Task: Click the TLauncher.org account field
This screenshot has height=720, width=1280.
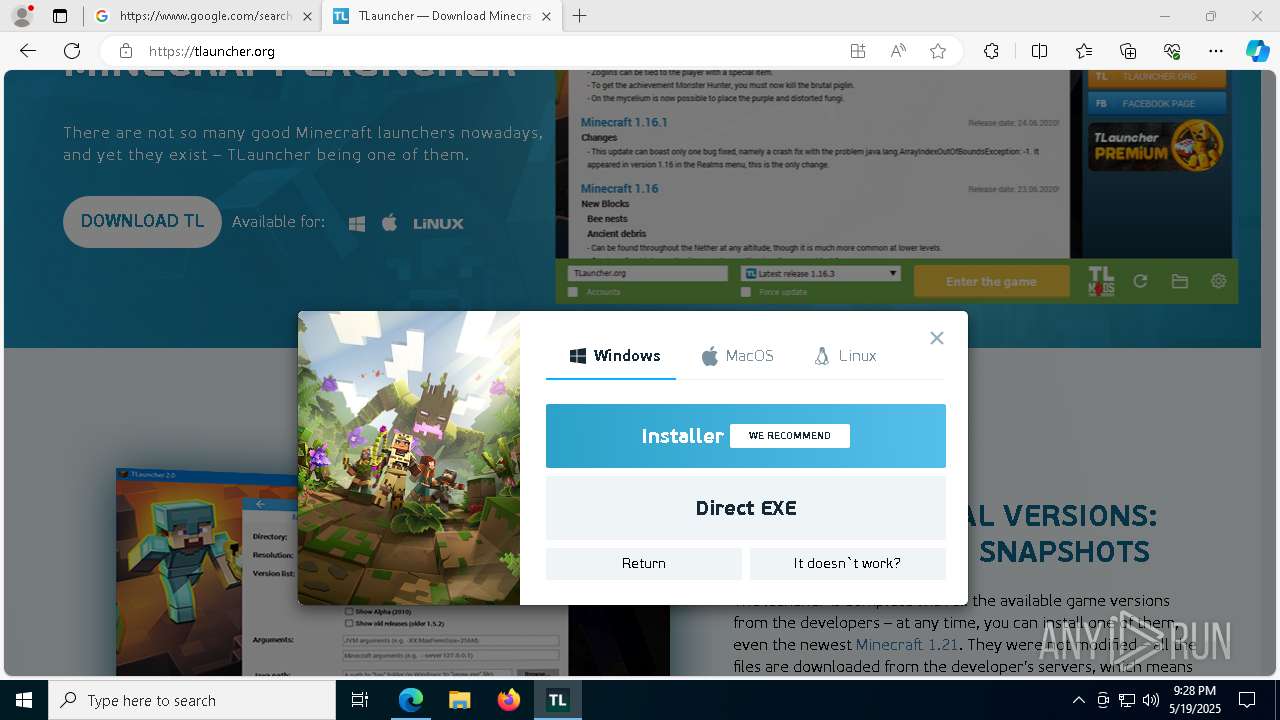Action: coord(647,273)
